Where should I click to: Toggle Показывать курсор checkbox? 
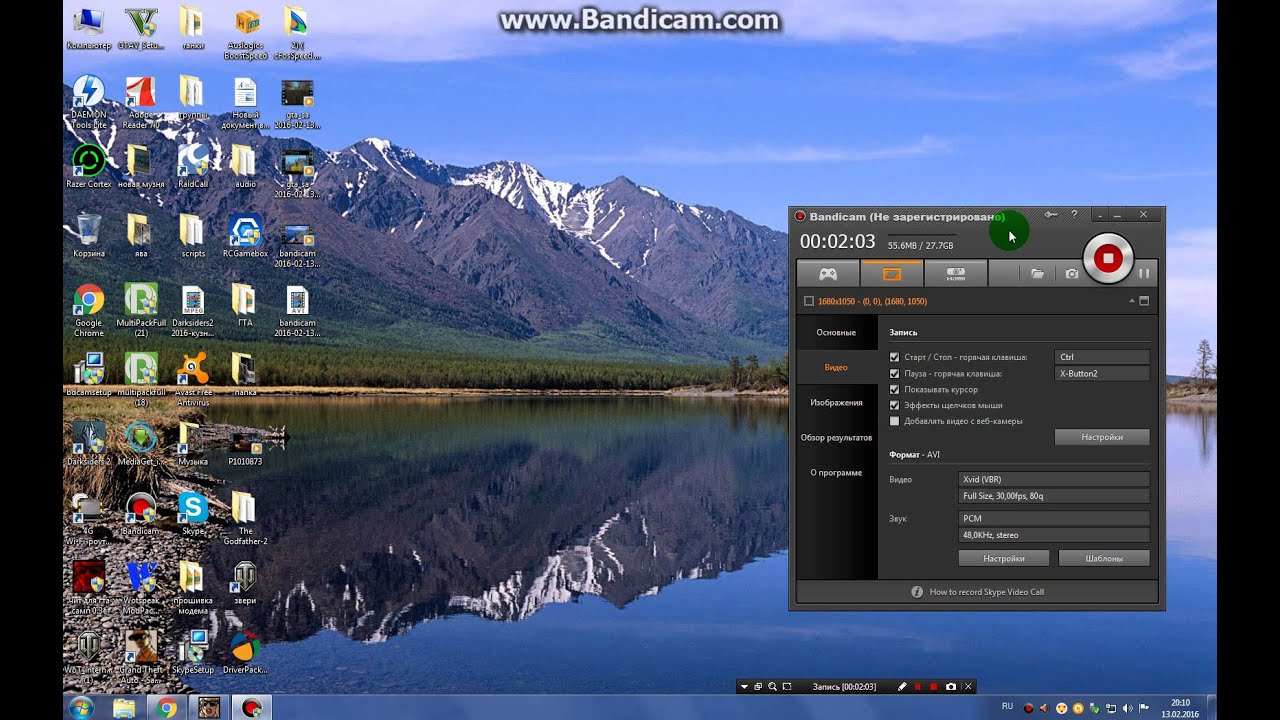(894, 389)
